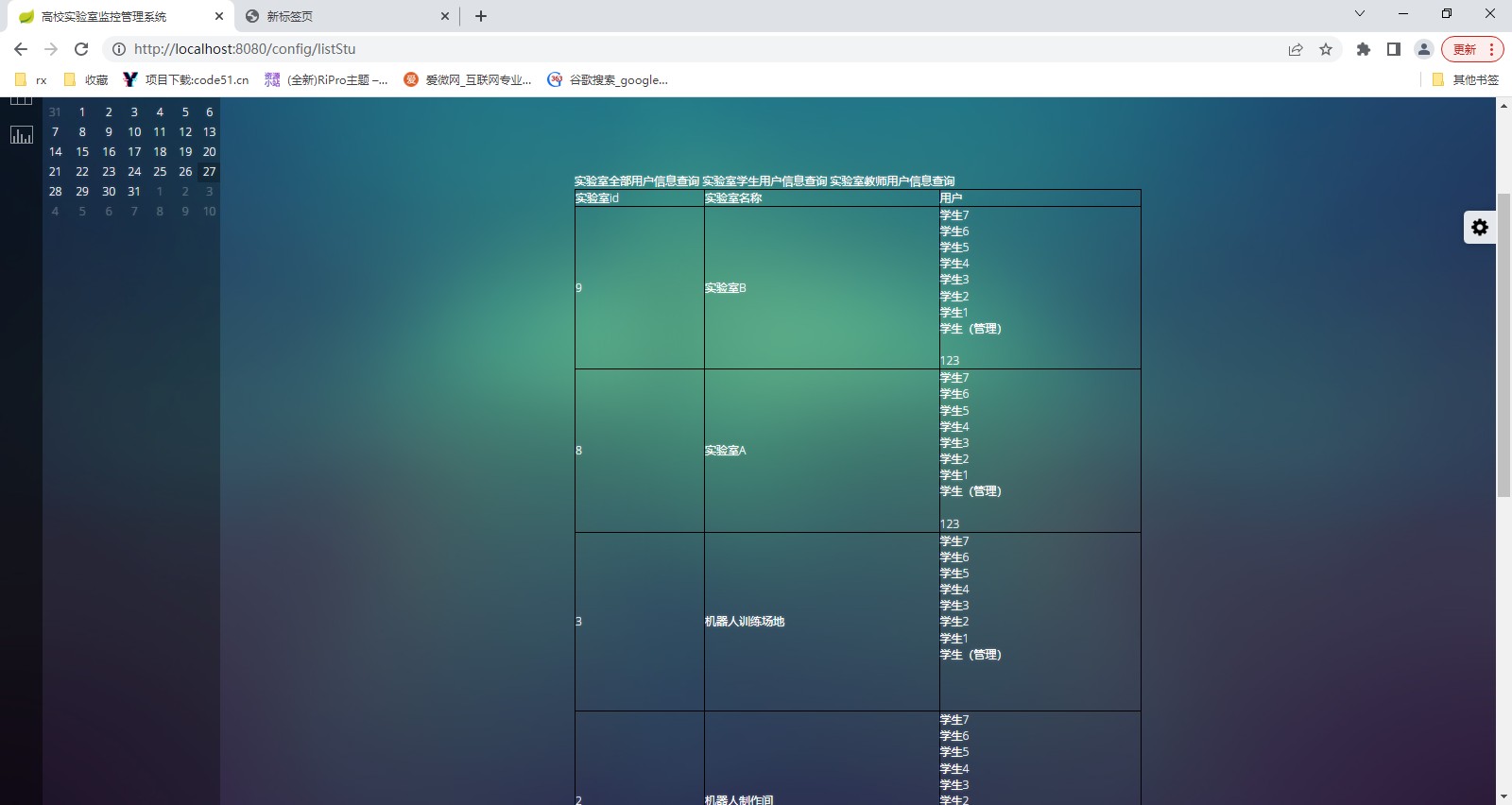Select day 20 in the calendar

pyautogui.click(x=210, y=152)
